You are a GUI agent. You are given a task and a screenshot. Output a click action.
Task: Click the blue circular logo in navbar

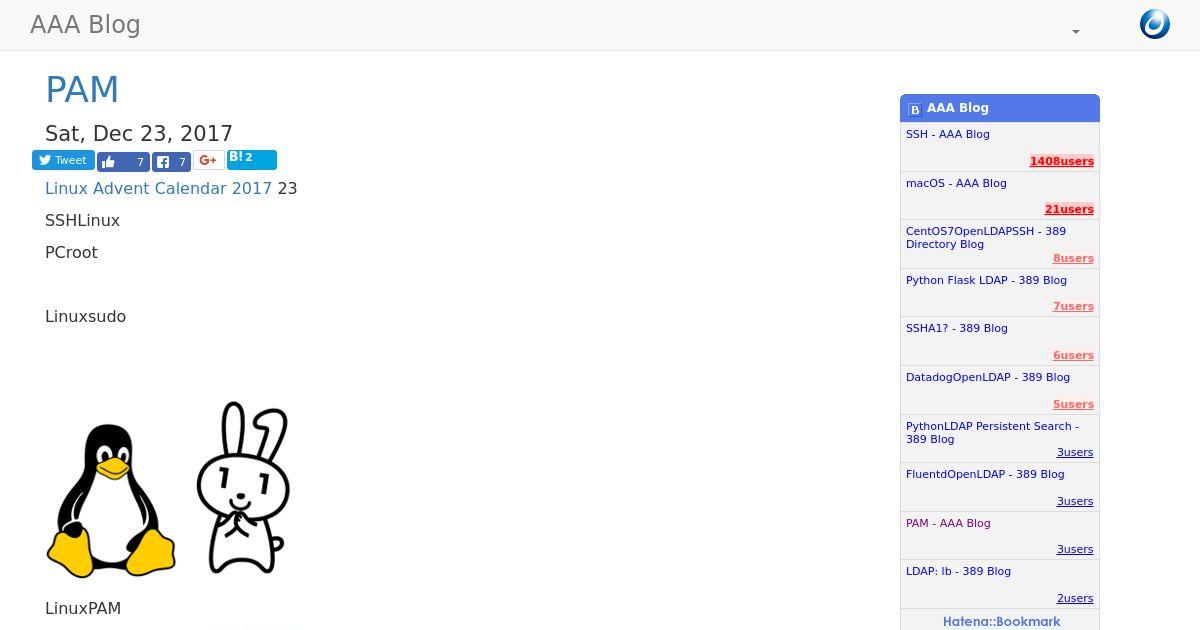click(x=1154, y=24)
